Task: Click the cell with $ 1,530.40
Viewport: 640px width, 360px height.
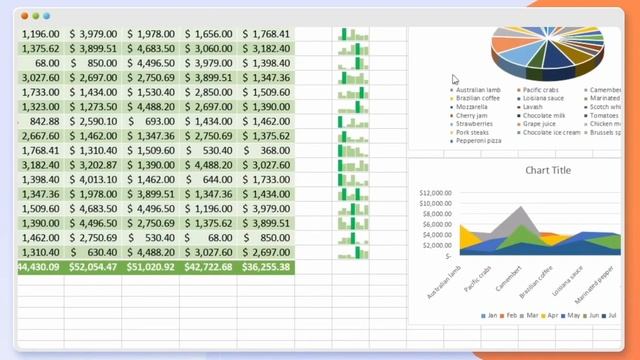Action: (151, 92)
